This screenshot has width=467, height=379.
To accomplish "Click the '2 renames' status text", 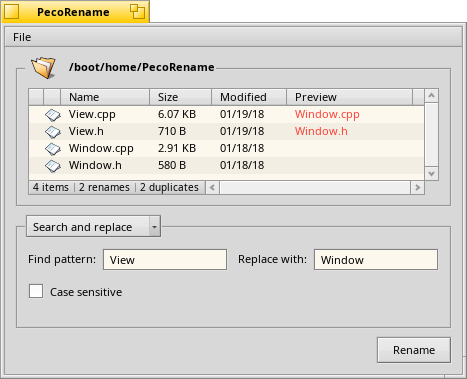I will coord(104,187).
